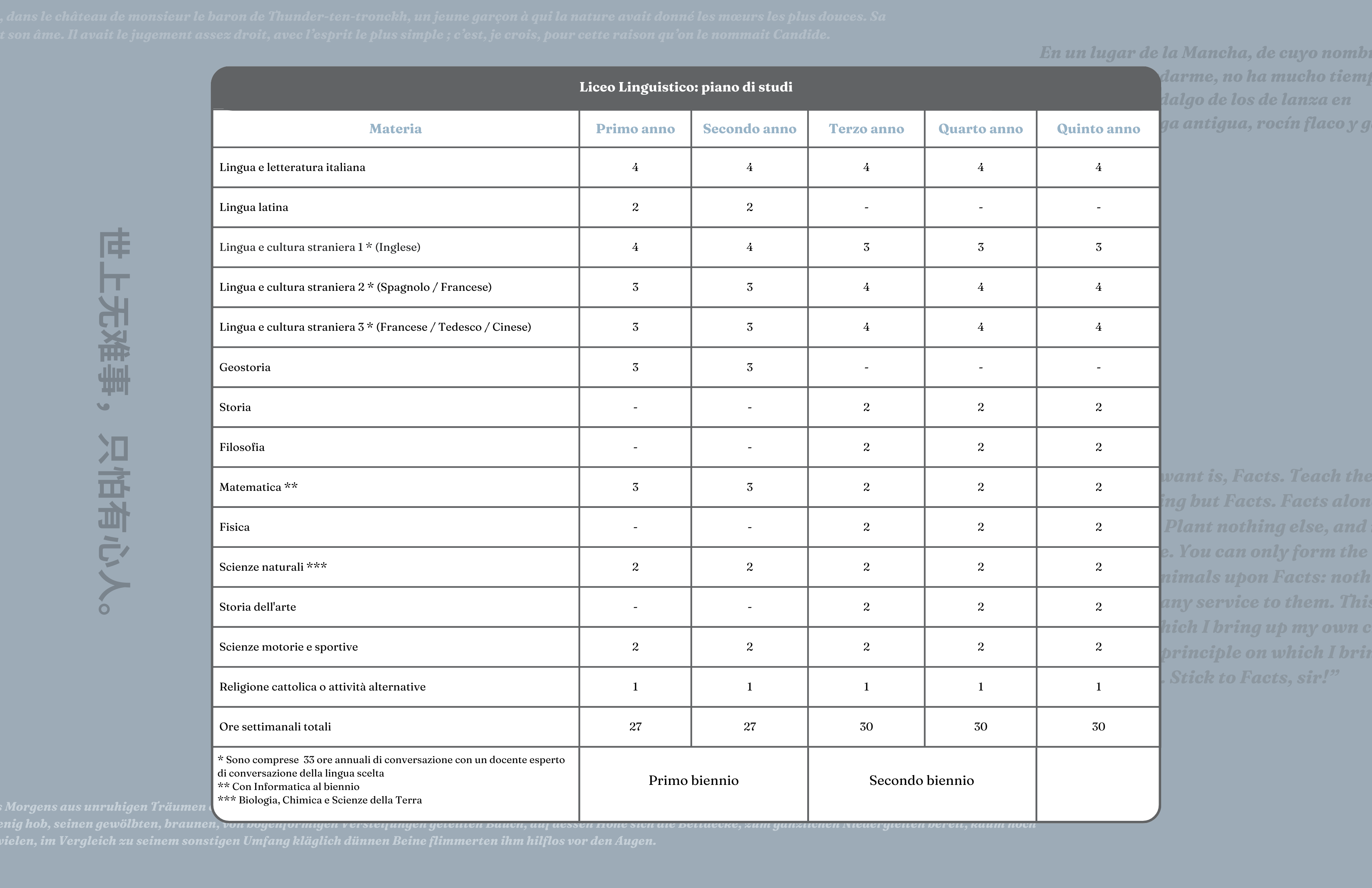Select the Spagnolo / Francese language row label
This screenshot has width=1372, height=888.
pyautogui.click(x=355, y=287)
